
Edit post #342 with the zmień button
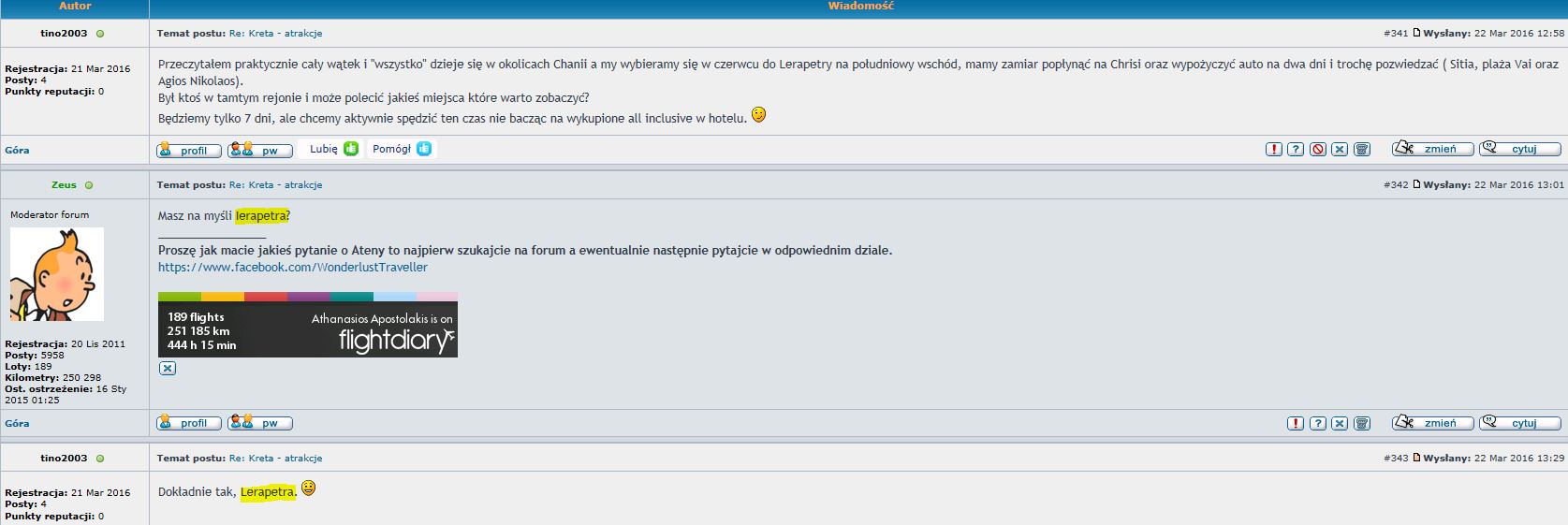1432,423
